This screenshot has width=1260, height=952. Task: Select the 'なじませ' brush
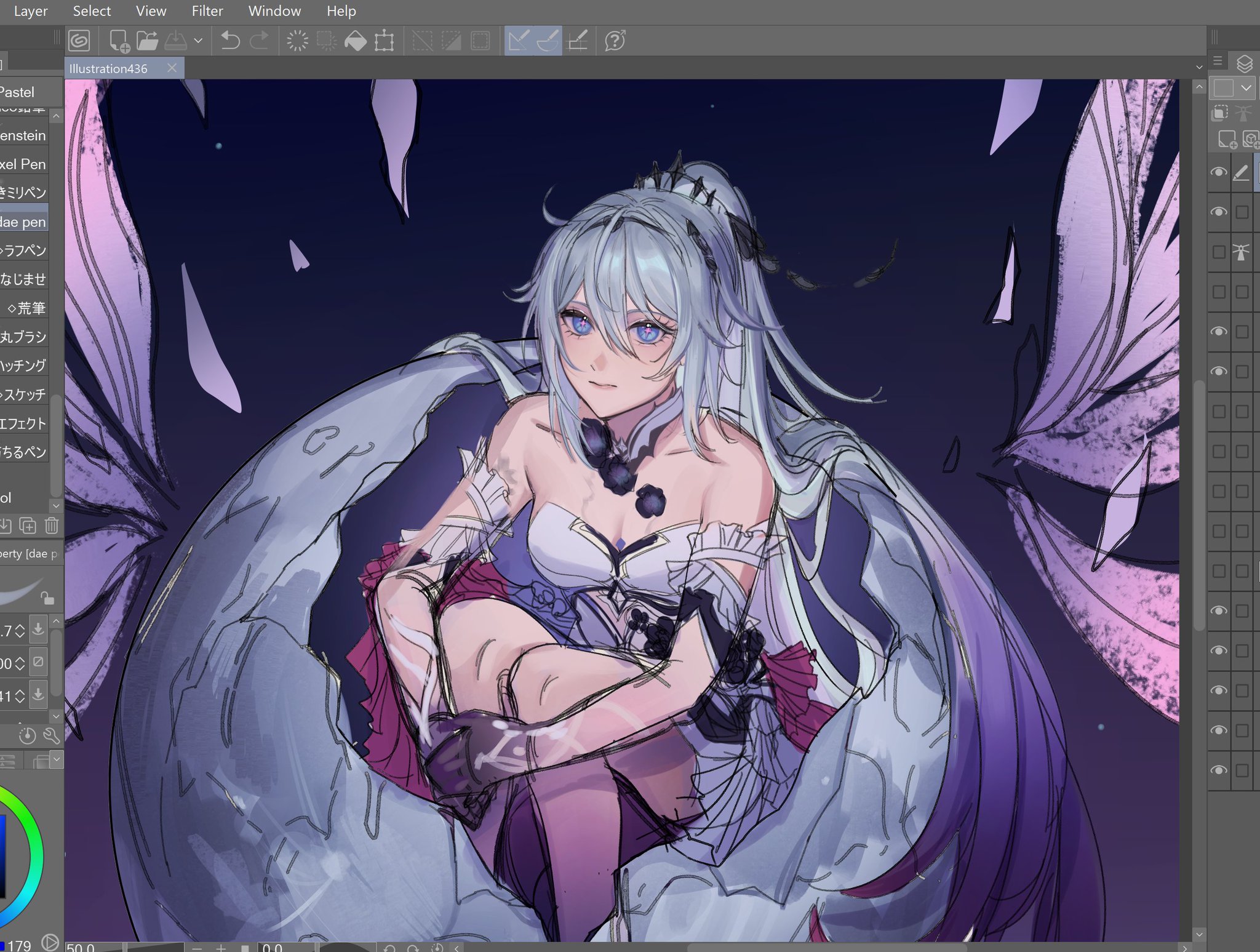[24, 279]
